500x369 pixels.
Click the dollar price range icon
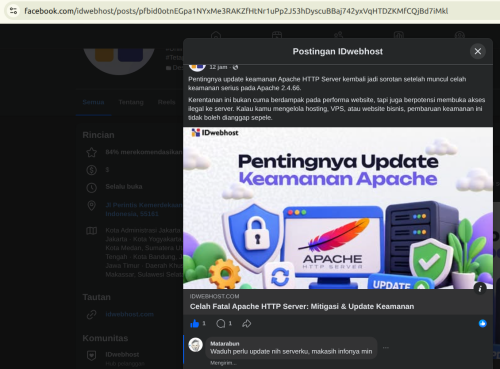(92, 170)
